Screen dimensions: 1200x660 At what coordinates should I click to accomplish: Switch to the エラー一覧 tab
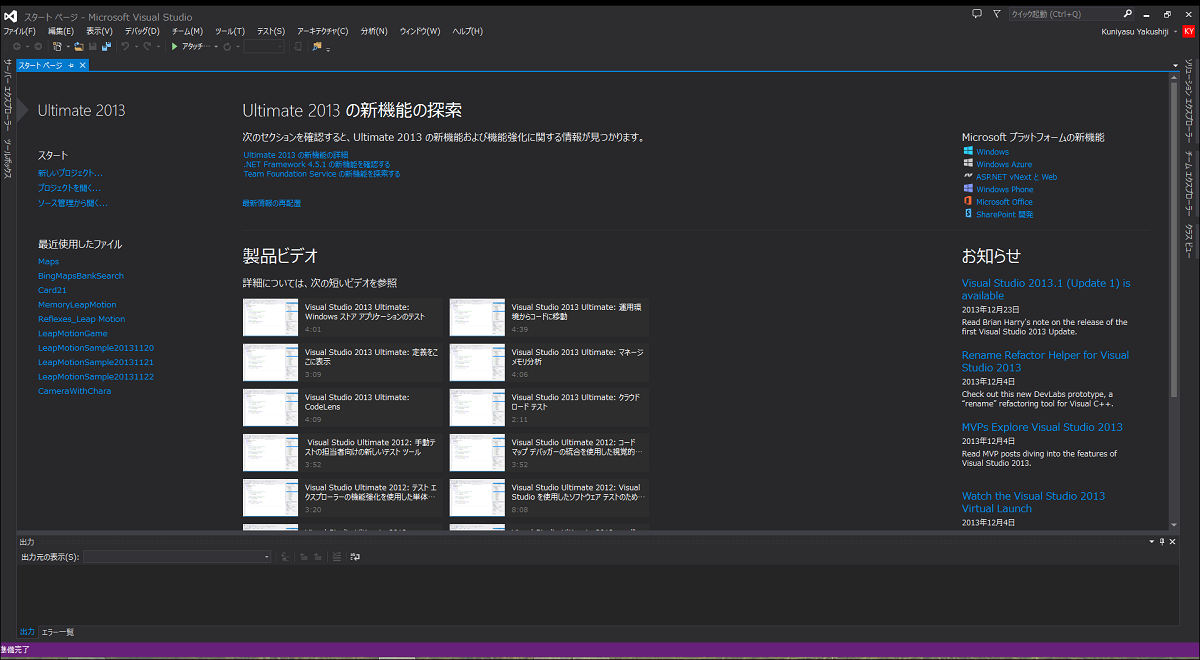click(58, 632)
